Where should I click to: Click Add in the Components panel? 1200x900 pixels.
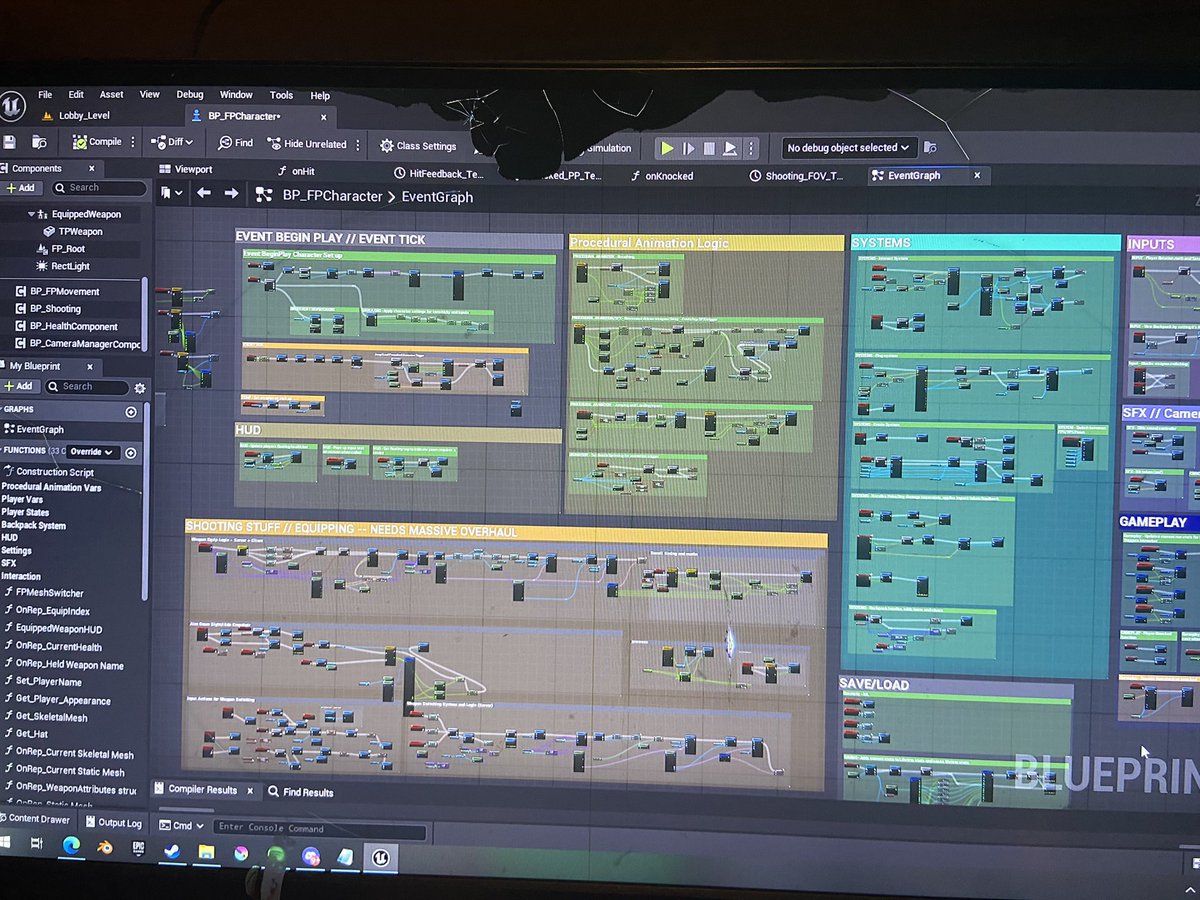pos(20,188)
